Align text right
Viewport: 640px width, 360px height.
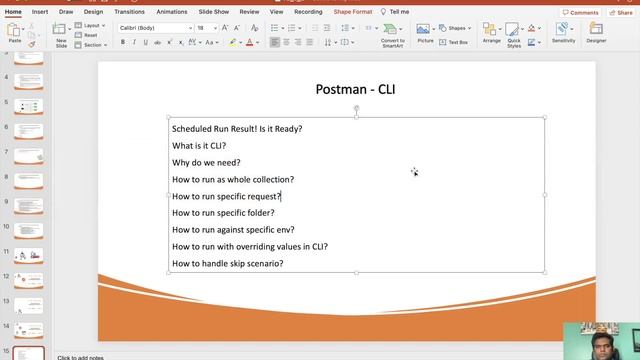[298, 42]
